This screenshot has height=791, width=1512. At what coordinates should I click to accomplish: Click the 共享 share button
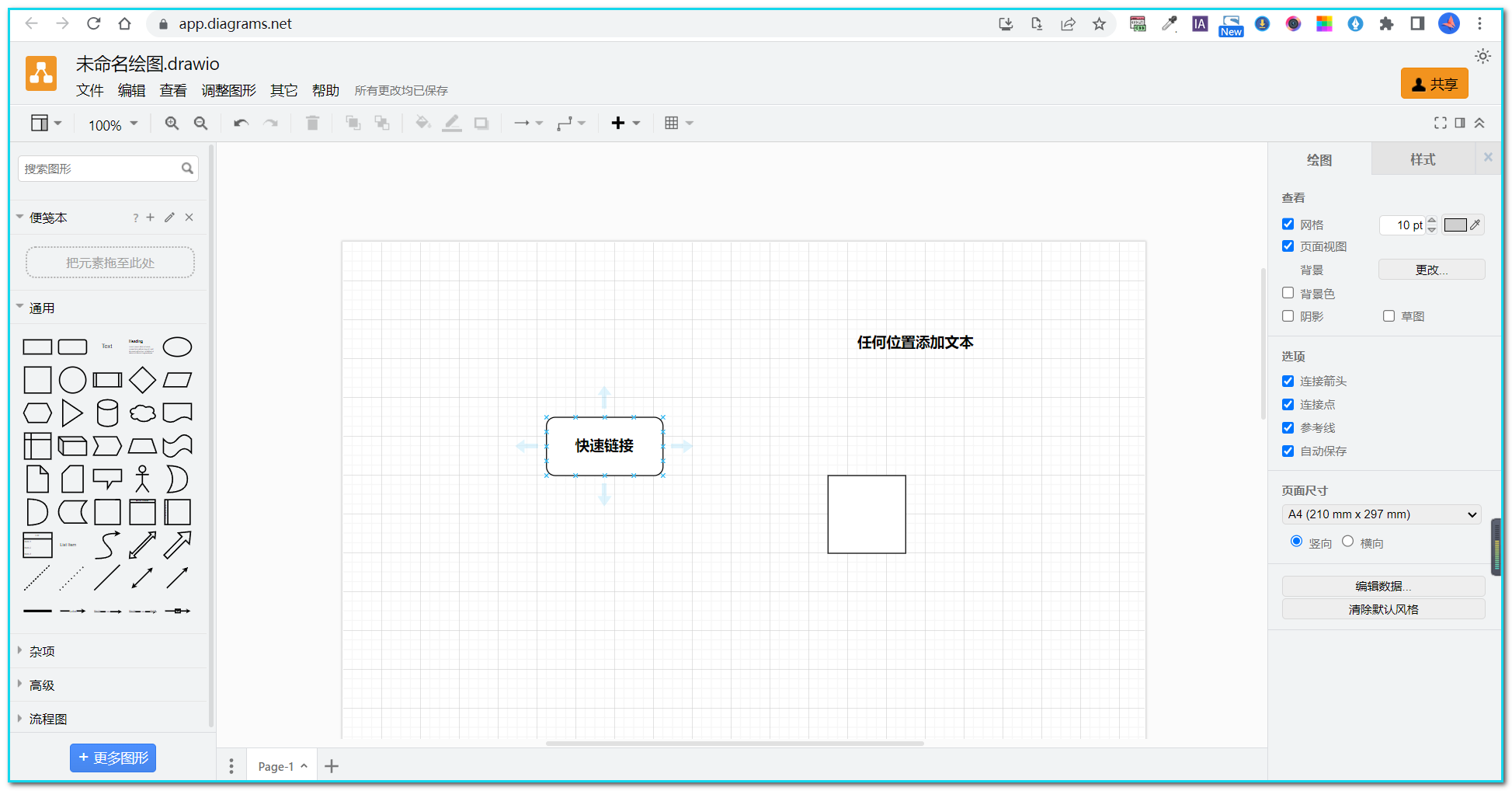click(x=1434, y=84)
